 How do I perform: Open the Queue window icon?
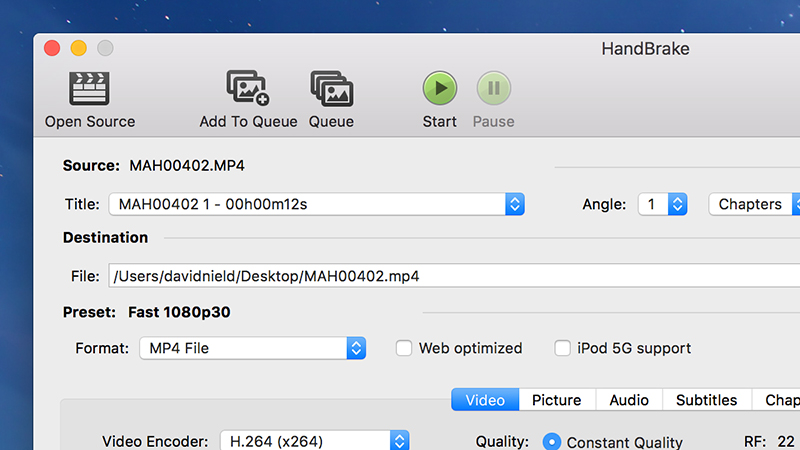point(332,88)
